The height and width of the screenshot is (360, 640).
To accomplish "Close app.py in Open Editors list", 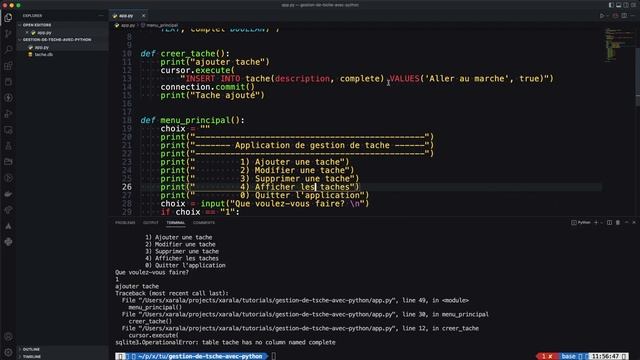I will coord(27,33).
